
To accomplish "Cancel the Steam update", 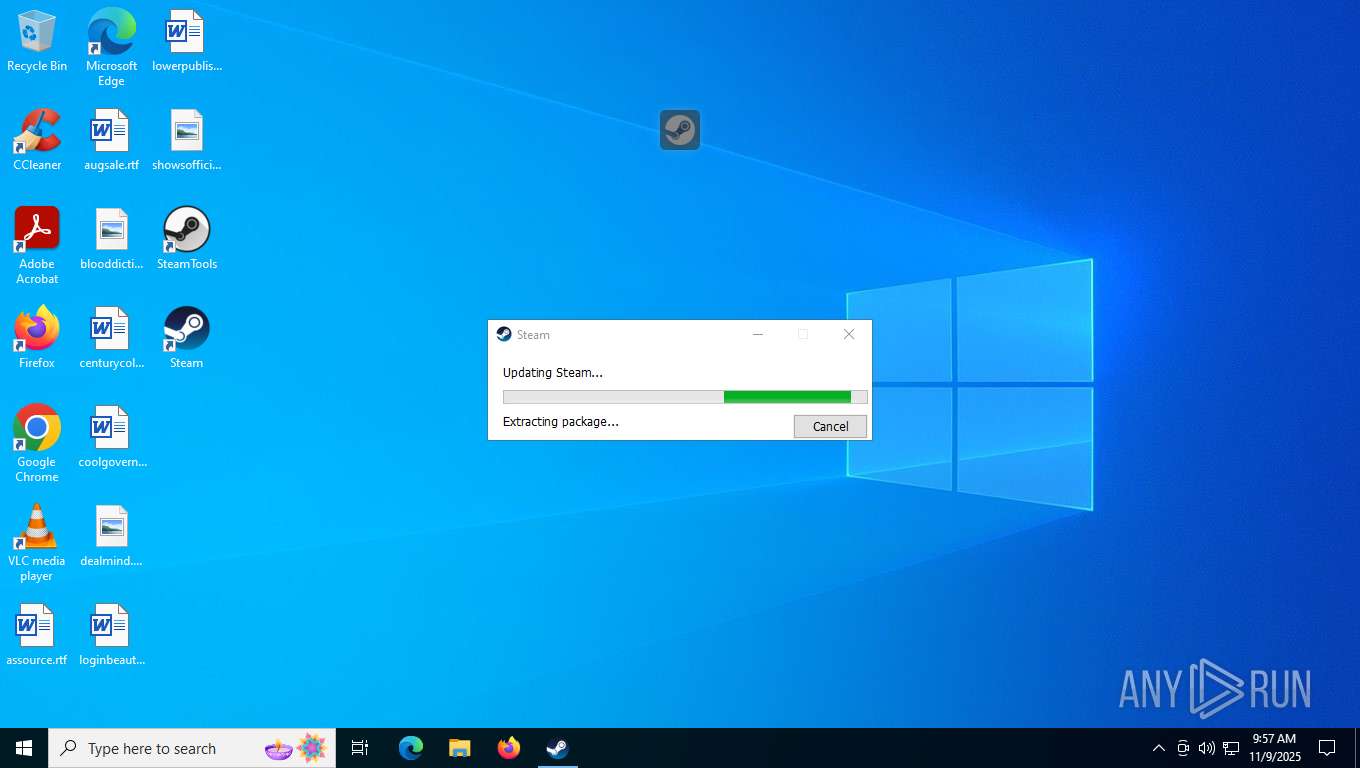I will [x=830, y=426].
